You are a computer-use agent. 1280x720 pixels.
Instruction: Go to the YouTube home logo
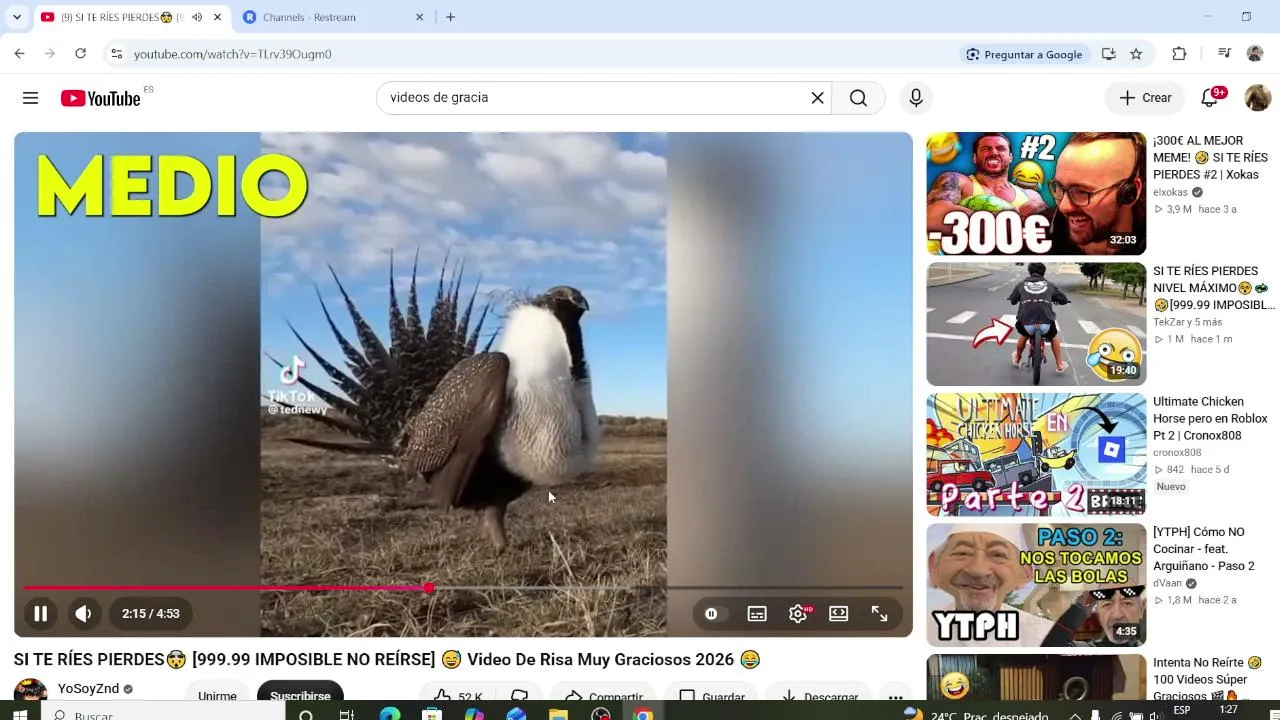coord(100,98)
